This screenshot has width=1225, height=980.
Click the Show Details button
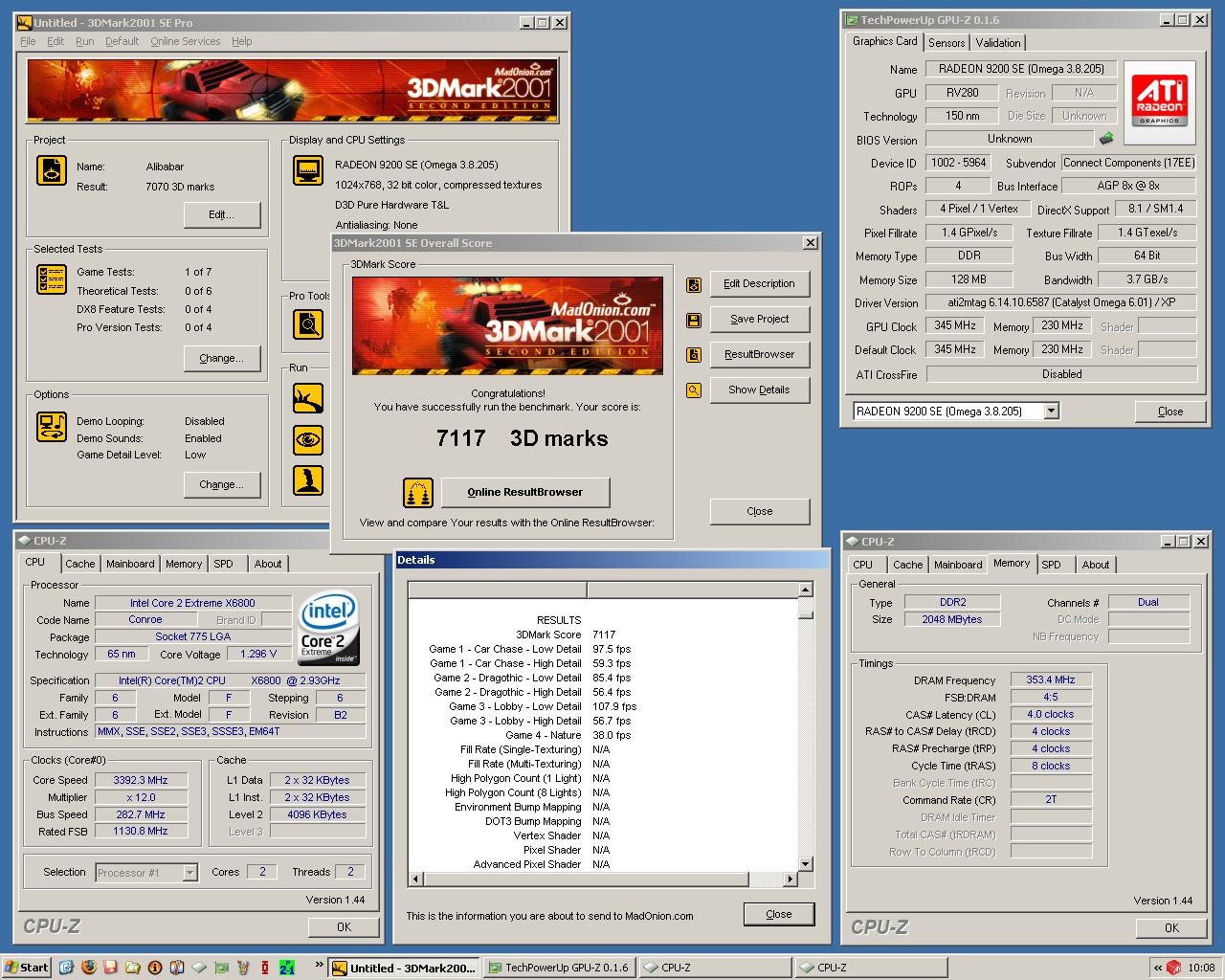[x=759, y=390]
